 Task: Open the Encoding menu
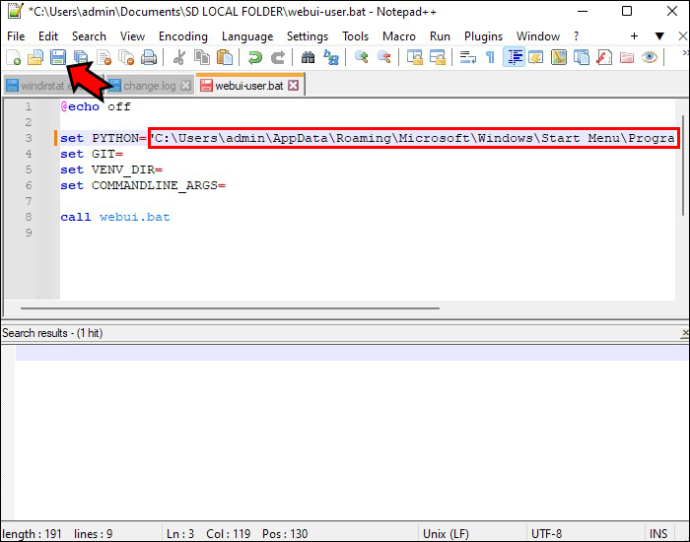click(x=183, y=36)
